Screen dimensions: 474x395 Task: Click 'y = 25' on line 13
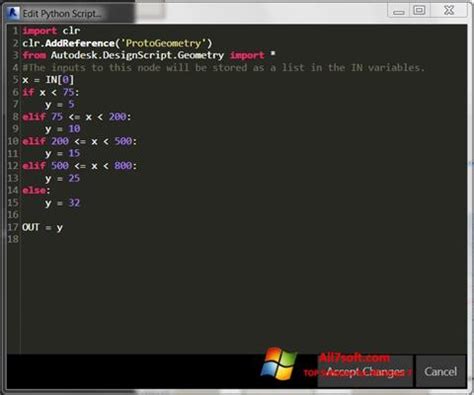tap(63, 178)
